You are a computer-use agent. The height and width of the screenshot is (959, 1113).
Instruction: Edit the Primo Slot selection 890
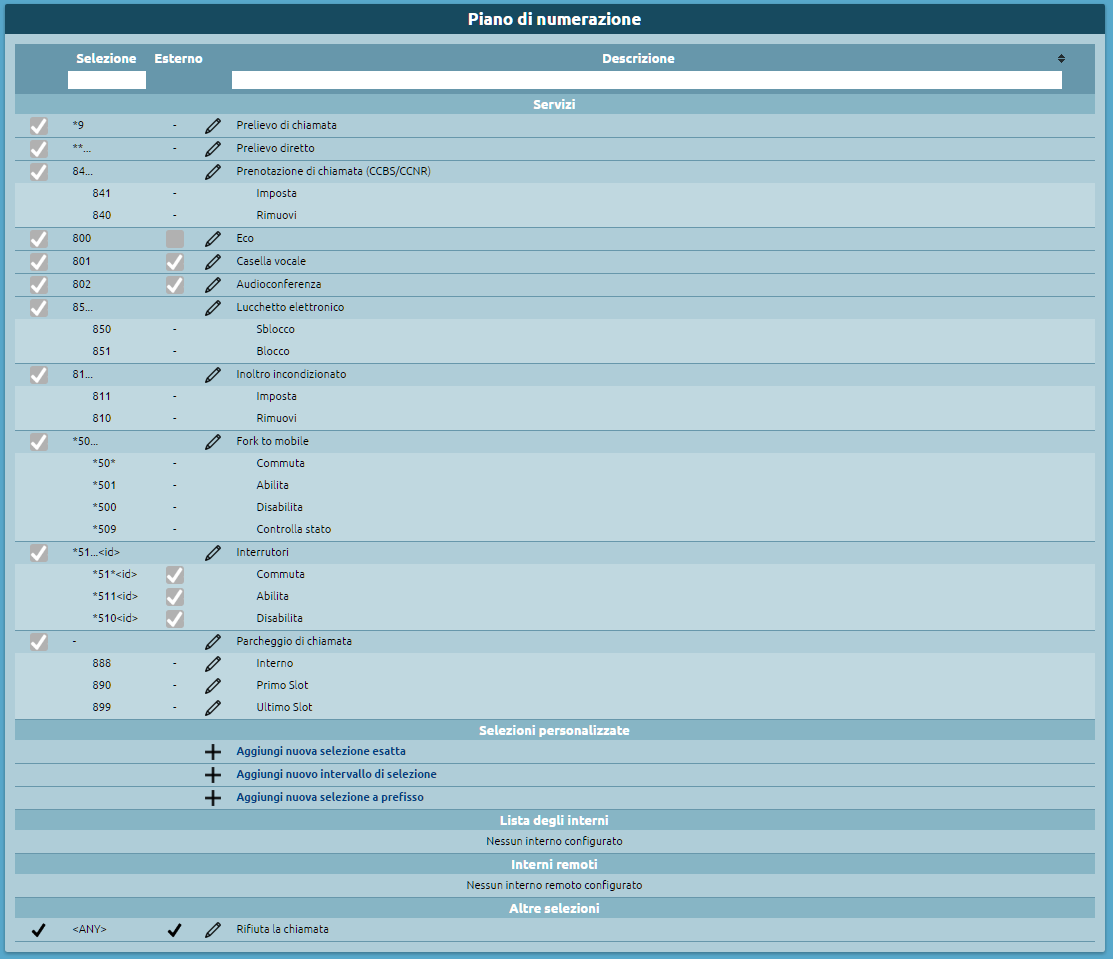click(212, 686)
